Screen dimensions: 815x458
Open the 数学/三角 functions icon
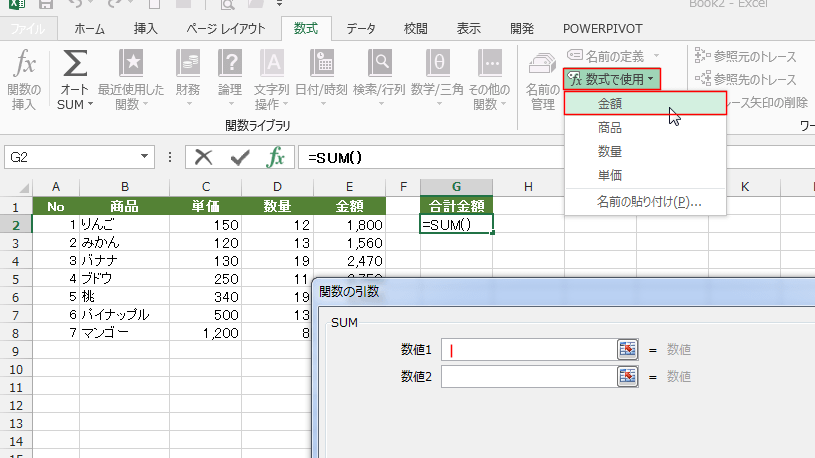pos(436,66)
